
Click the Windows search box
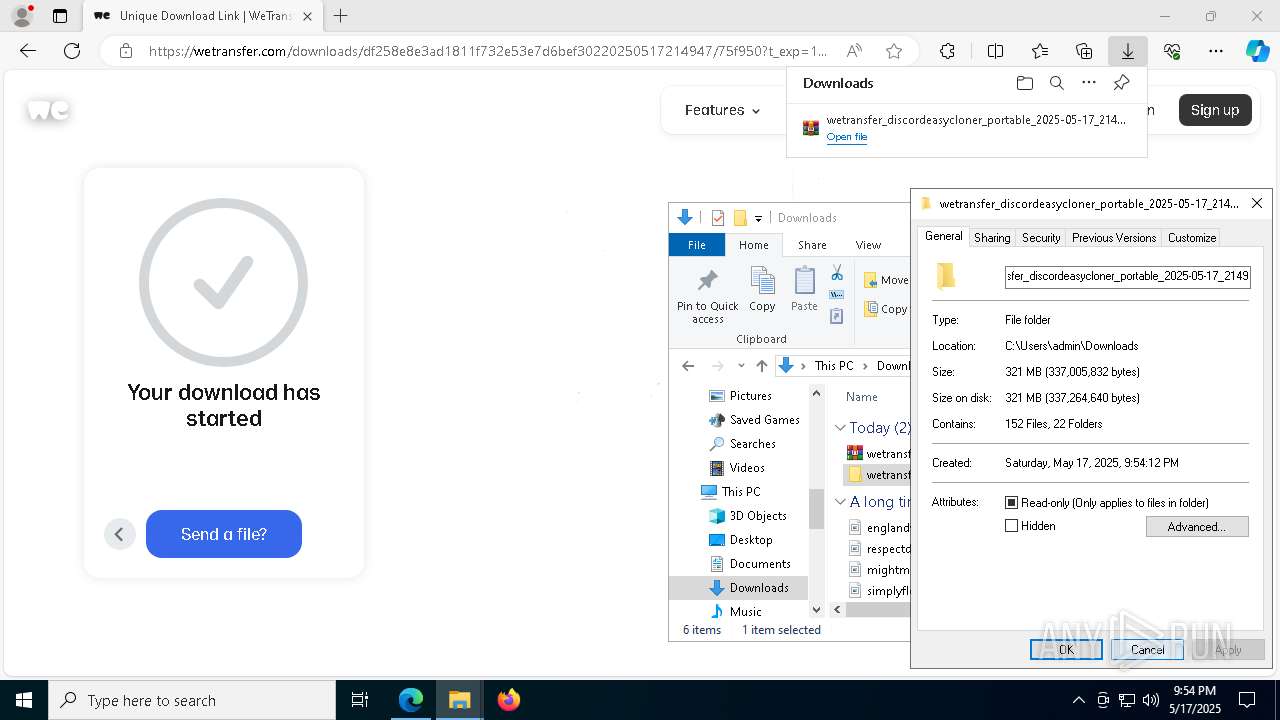pos(193,700)
